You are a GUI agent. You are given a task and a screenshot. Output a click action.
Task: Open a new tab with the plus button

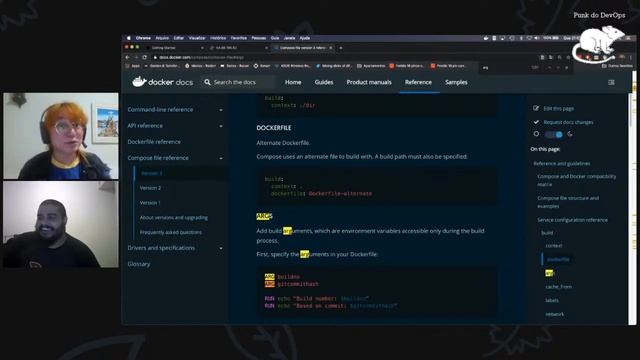[x=341, y=48]
